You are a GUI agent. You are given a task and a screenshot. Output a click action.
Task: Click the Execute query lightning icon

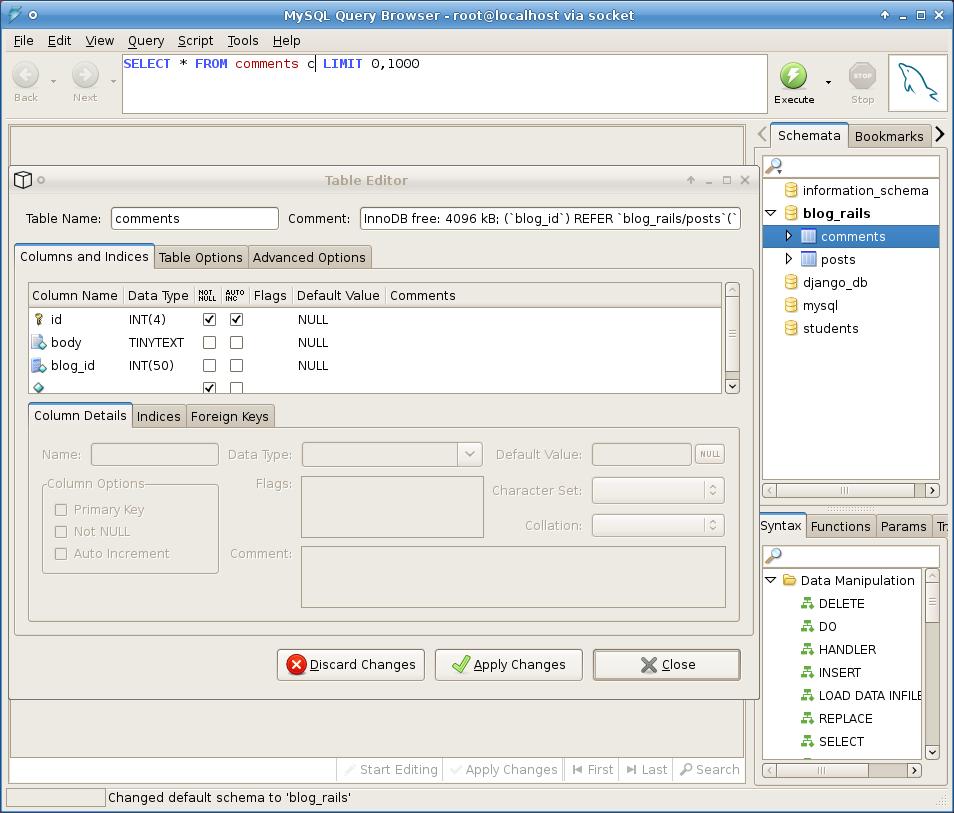pyautogui.click(x=793, y=76)
